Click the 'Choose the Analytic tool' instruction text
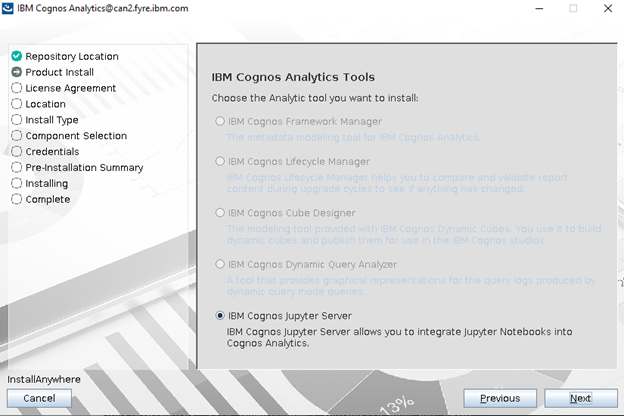 tap(315, 98)
